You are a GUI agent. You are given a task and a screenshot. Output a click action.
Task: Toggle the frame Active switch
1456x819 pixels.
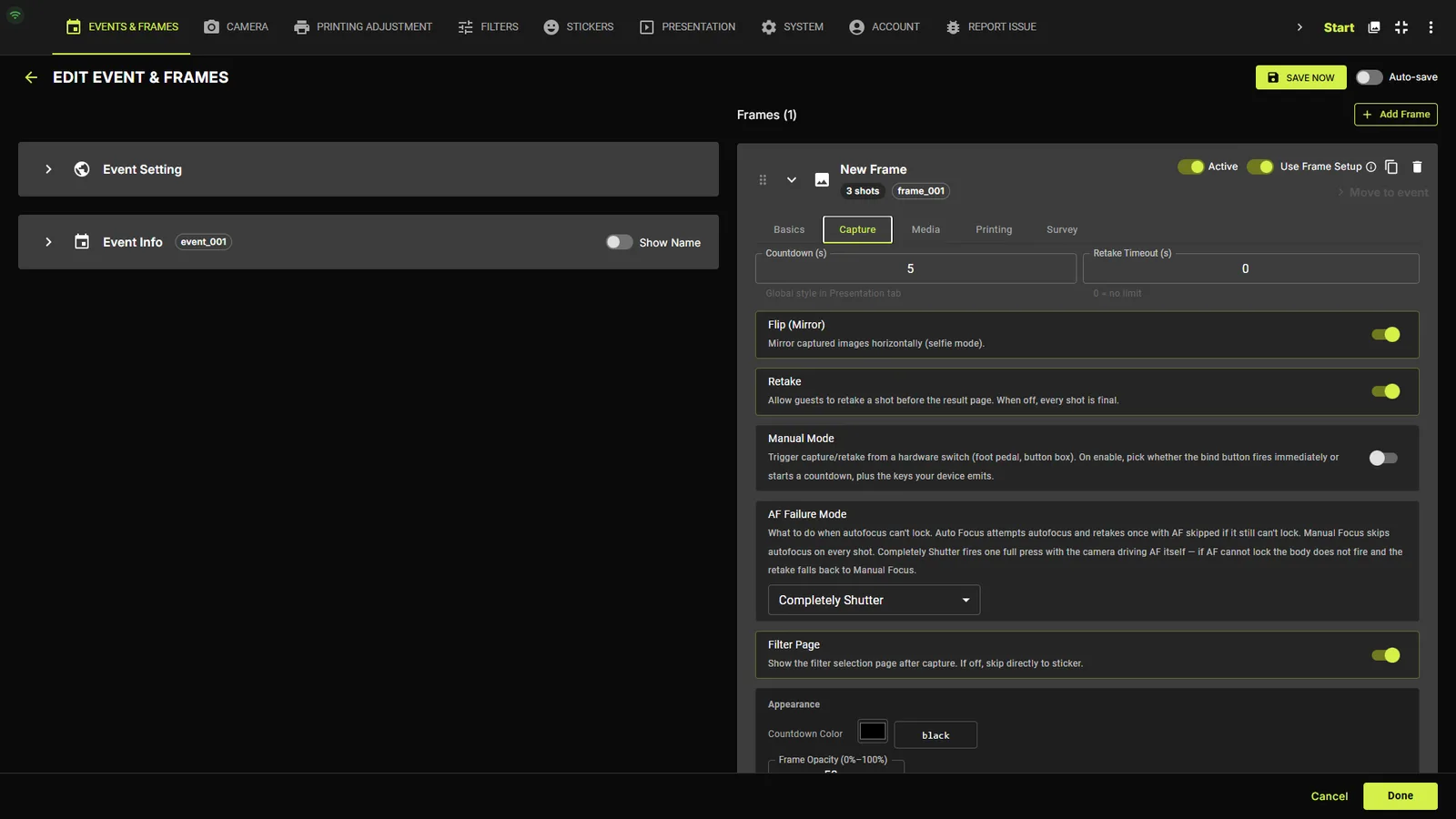click(x=1190, y=167)
